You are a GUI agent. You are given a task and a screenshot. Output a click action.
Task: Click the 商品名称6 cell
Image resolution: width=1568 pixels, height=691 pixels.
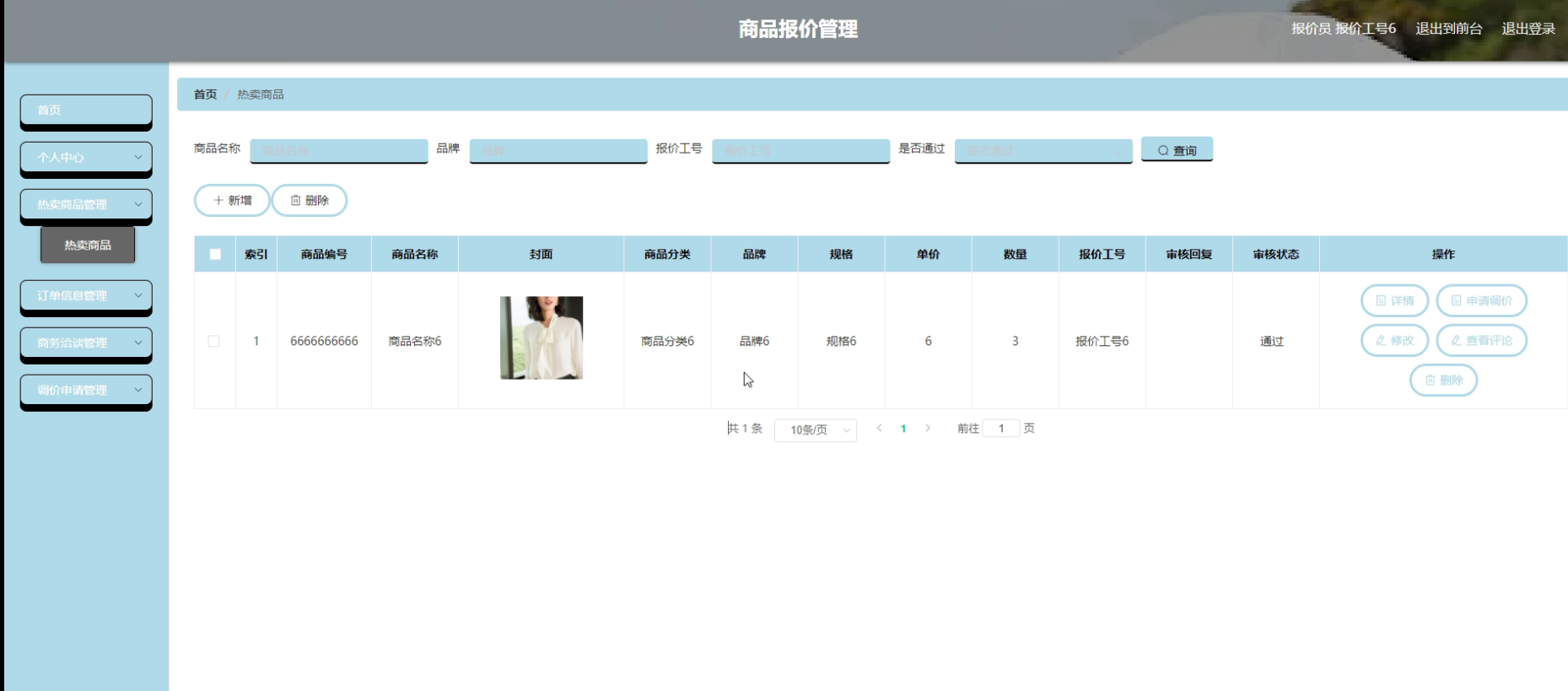pyautogui.click(x=415, y=342)
